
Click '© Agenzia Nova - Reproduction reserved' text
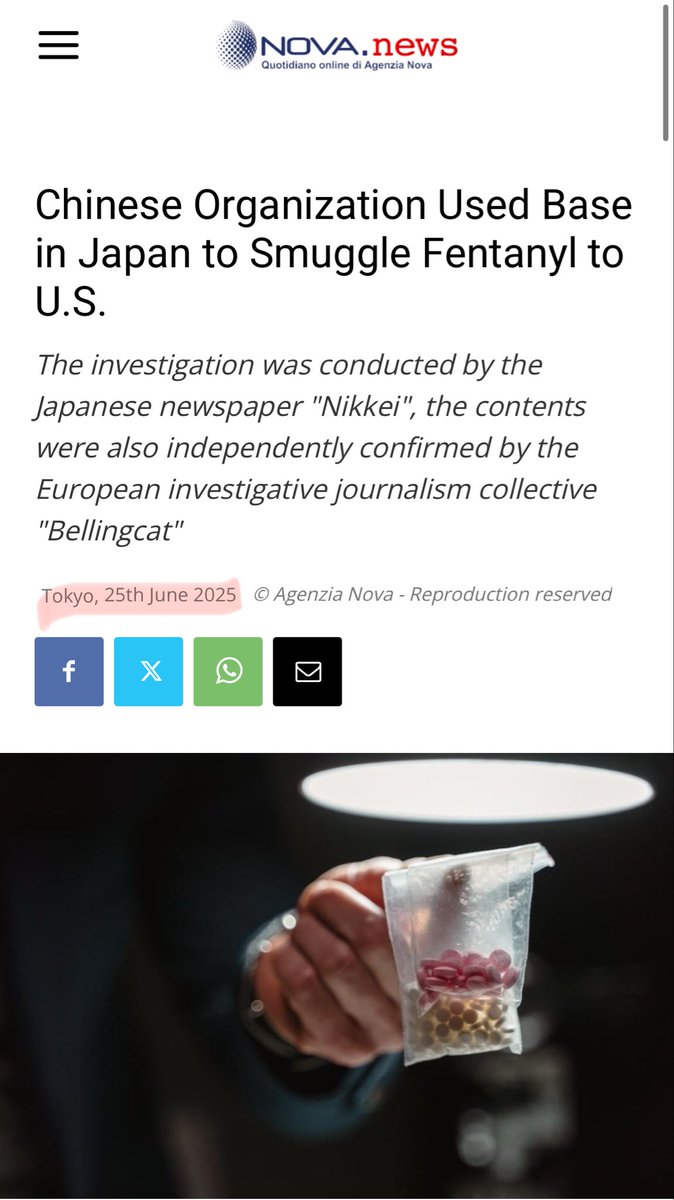point(432,594)
